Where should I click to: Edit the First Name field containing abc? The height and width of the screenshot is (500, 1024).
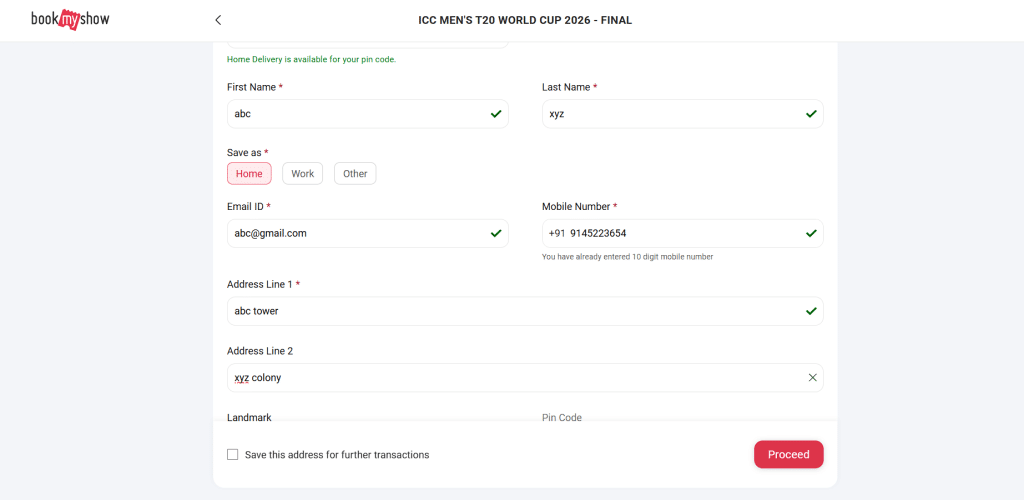368,114
